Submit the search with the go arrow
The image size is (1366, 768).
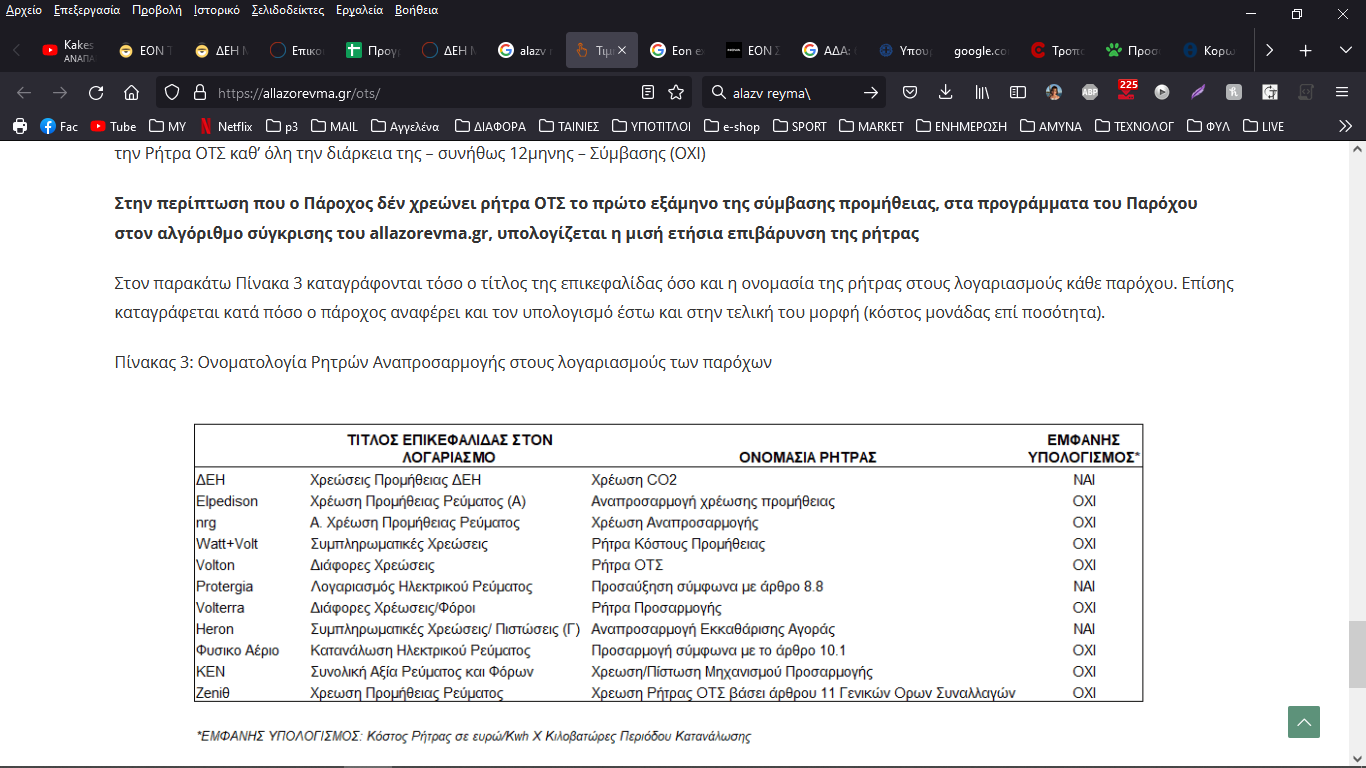tap(871, 92)
